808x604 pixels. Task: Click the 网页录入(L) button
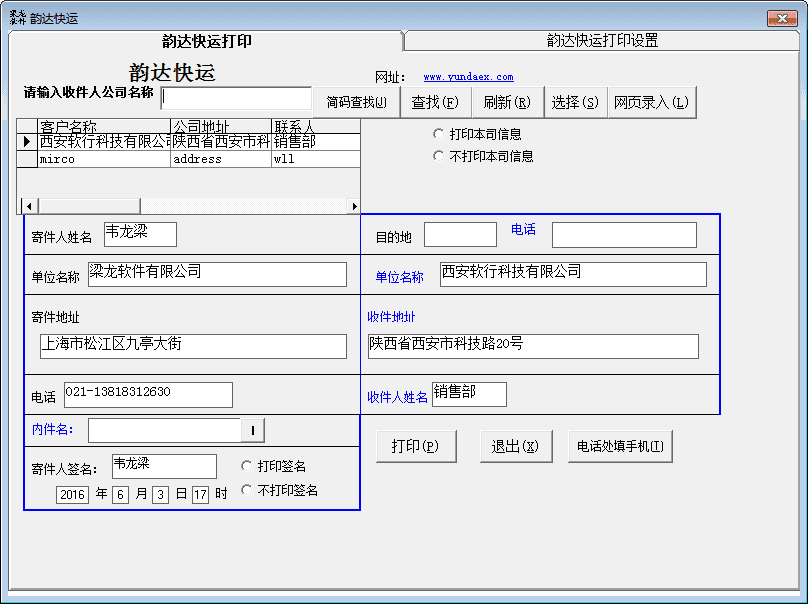[651, 102]
